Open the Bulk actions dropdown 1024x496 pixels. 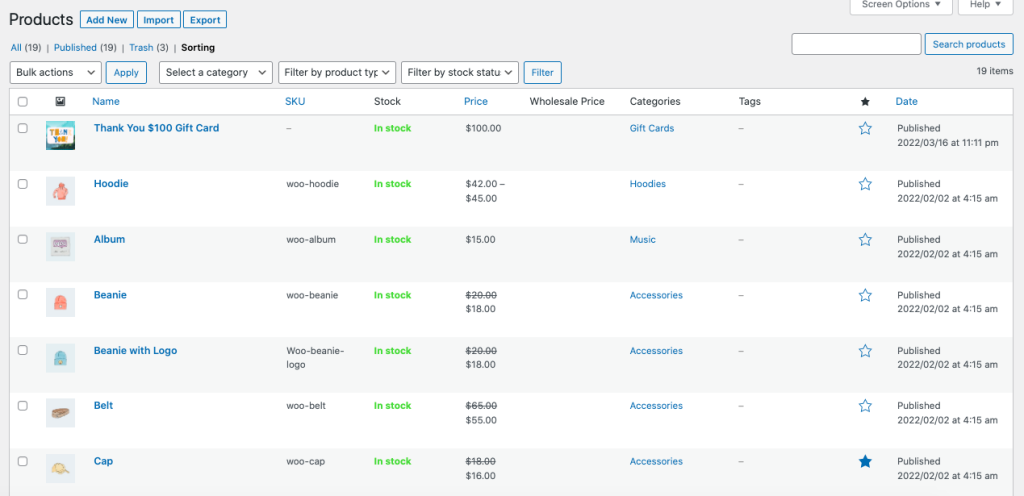(55, 72)
